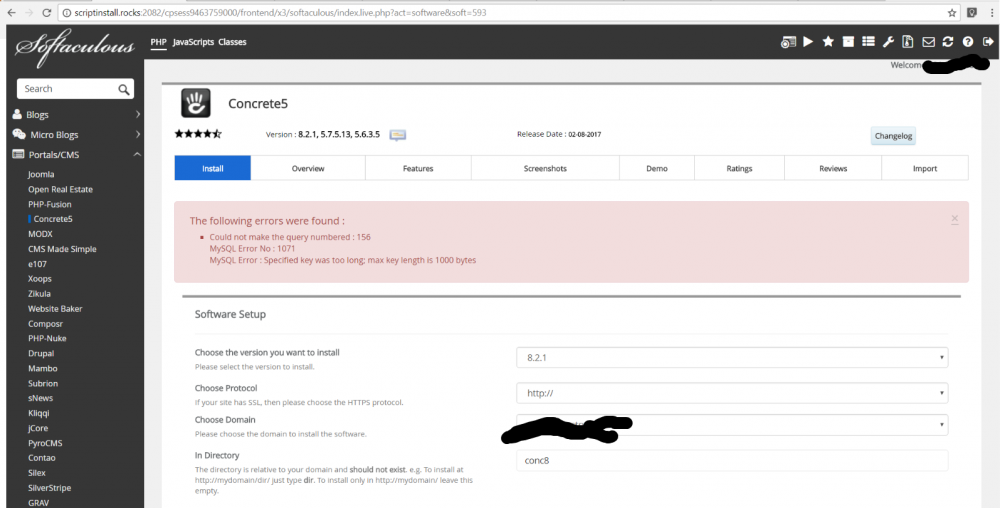Expand the Micro Blogs category

(x=75, y=134)
